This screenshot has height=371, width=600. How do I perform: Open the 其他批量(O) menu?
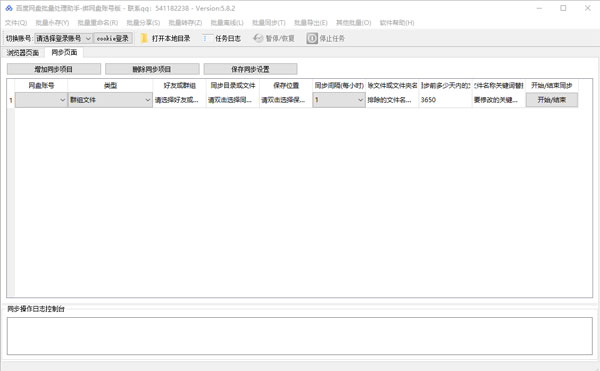tap(354, 23)
